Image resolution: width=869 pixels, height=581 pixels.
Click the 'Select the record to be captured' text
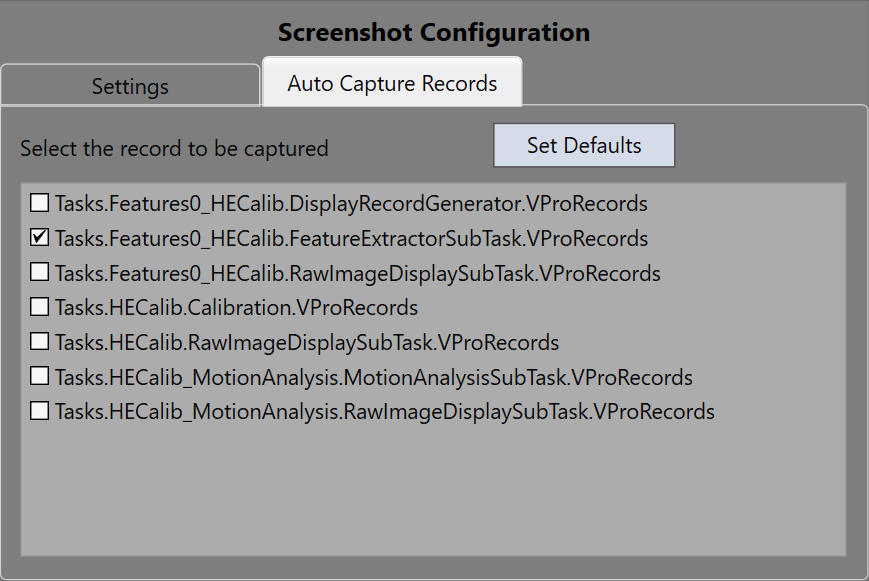point(174,149)
